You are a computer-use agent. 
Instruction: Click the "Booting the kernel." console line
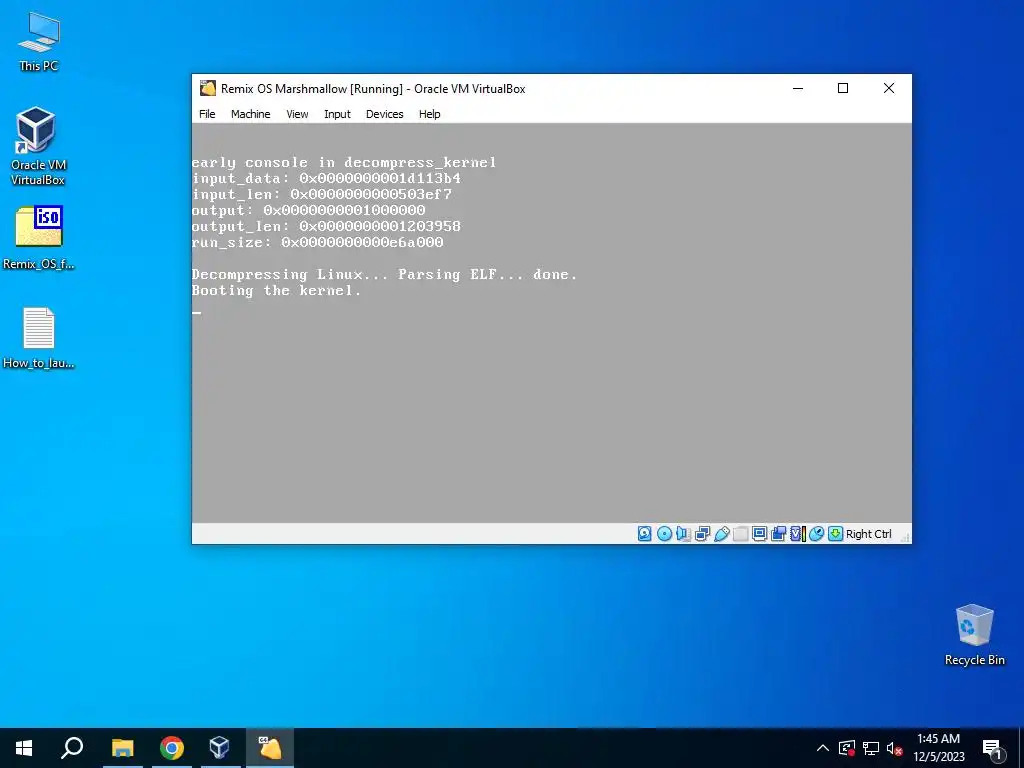[276, 291]
